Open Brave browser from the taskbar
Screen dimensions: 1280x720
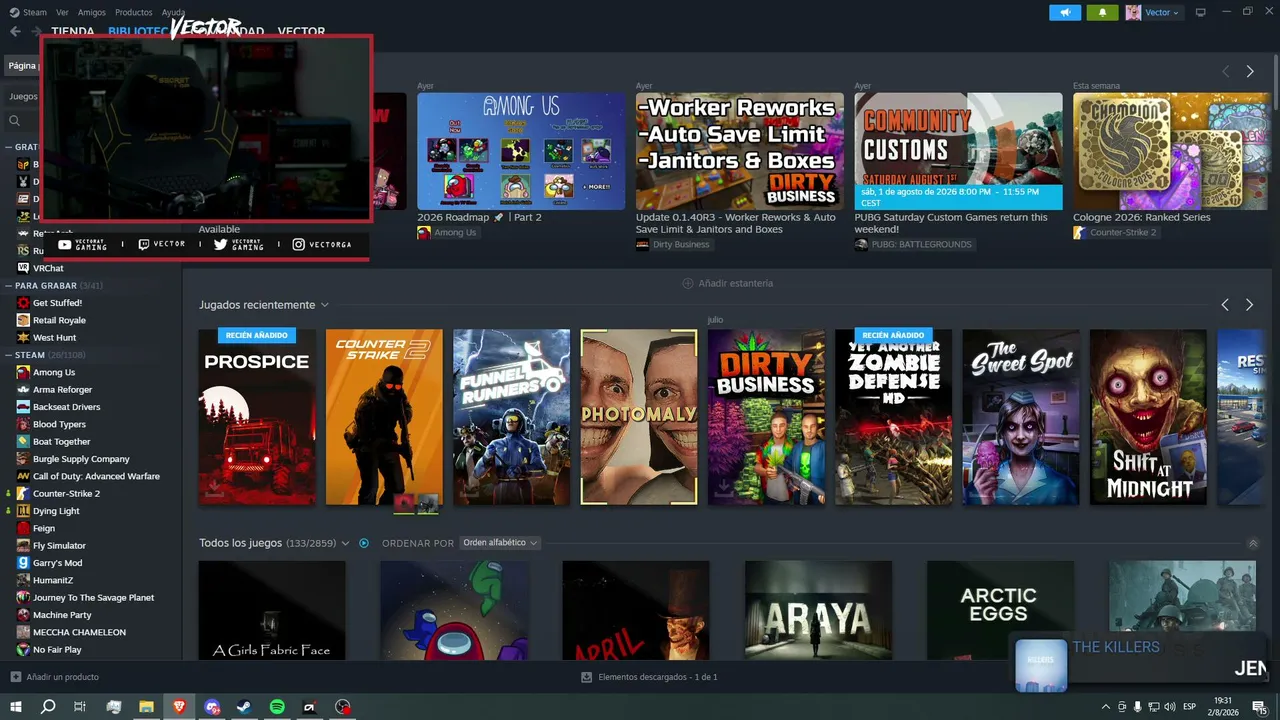click(x=179, y=707)
